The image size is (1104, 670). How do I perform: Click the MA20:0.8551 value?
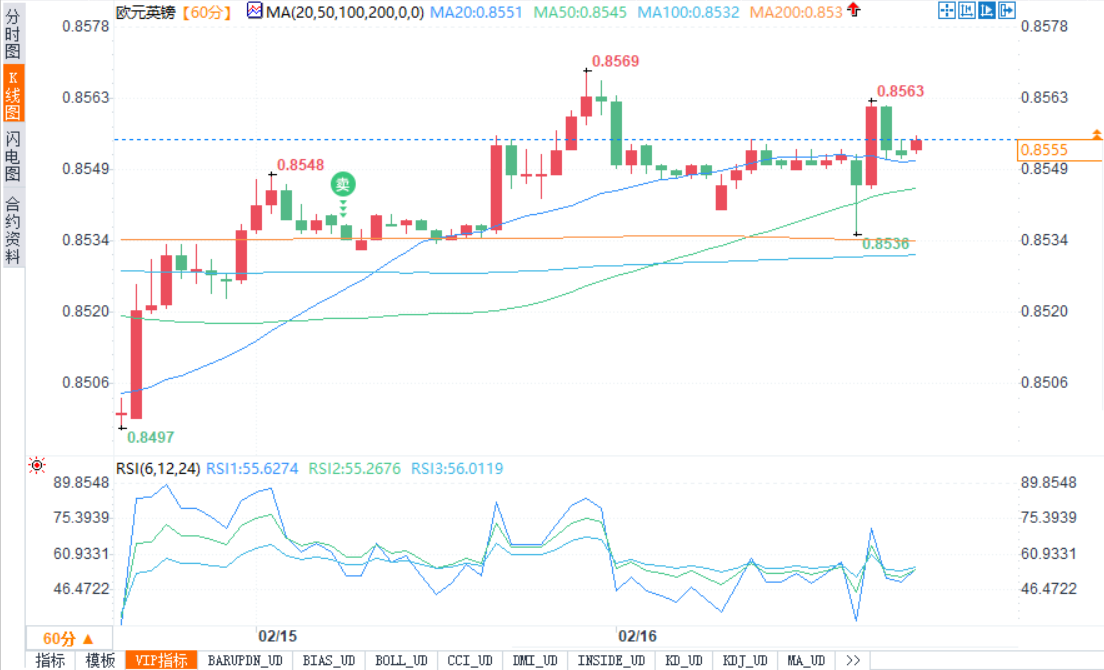click(477, 12)
